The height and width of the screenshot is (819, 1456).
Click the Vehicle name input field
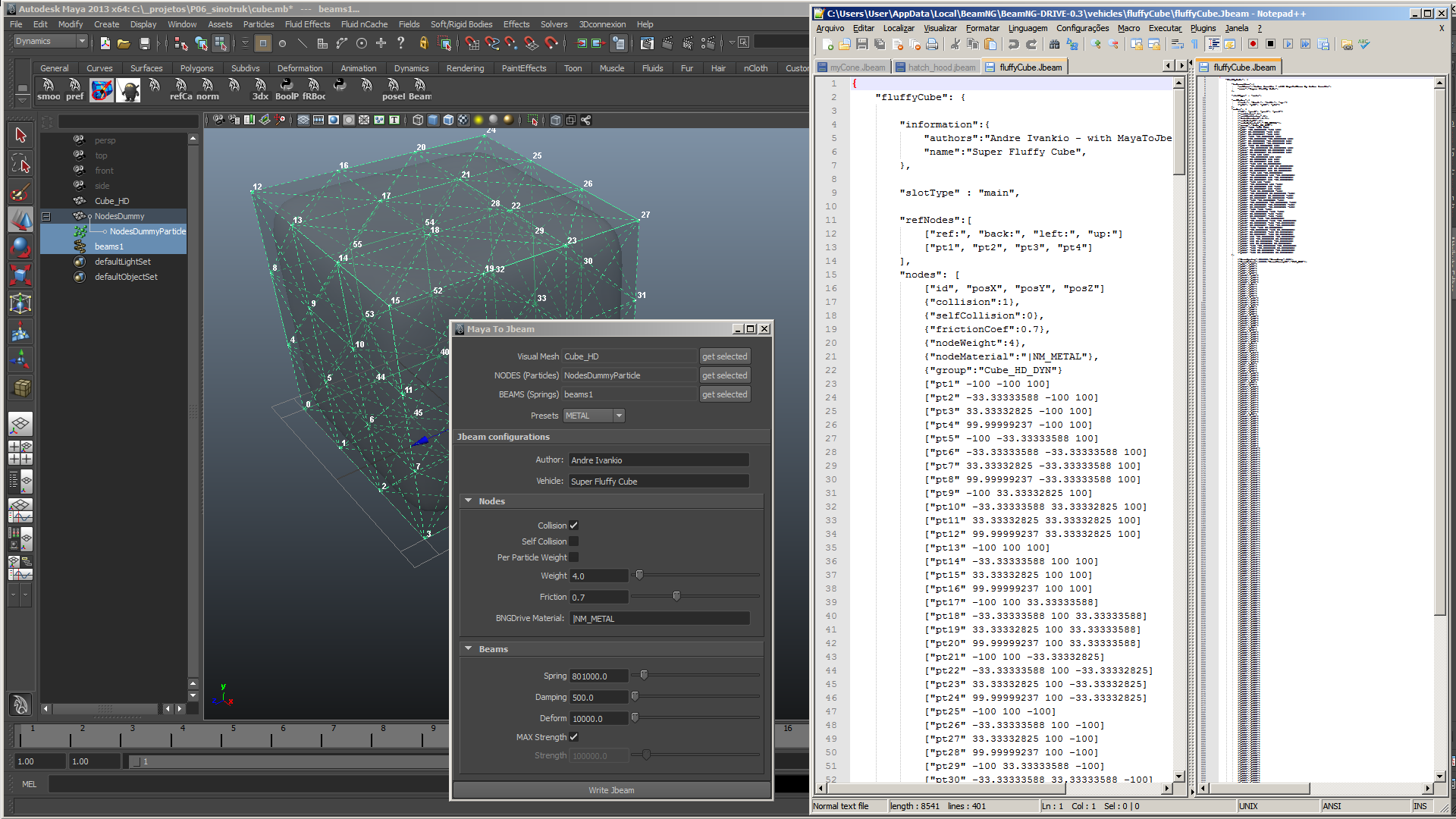coord(658,482)
